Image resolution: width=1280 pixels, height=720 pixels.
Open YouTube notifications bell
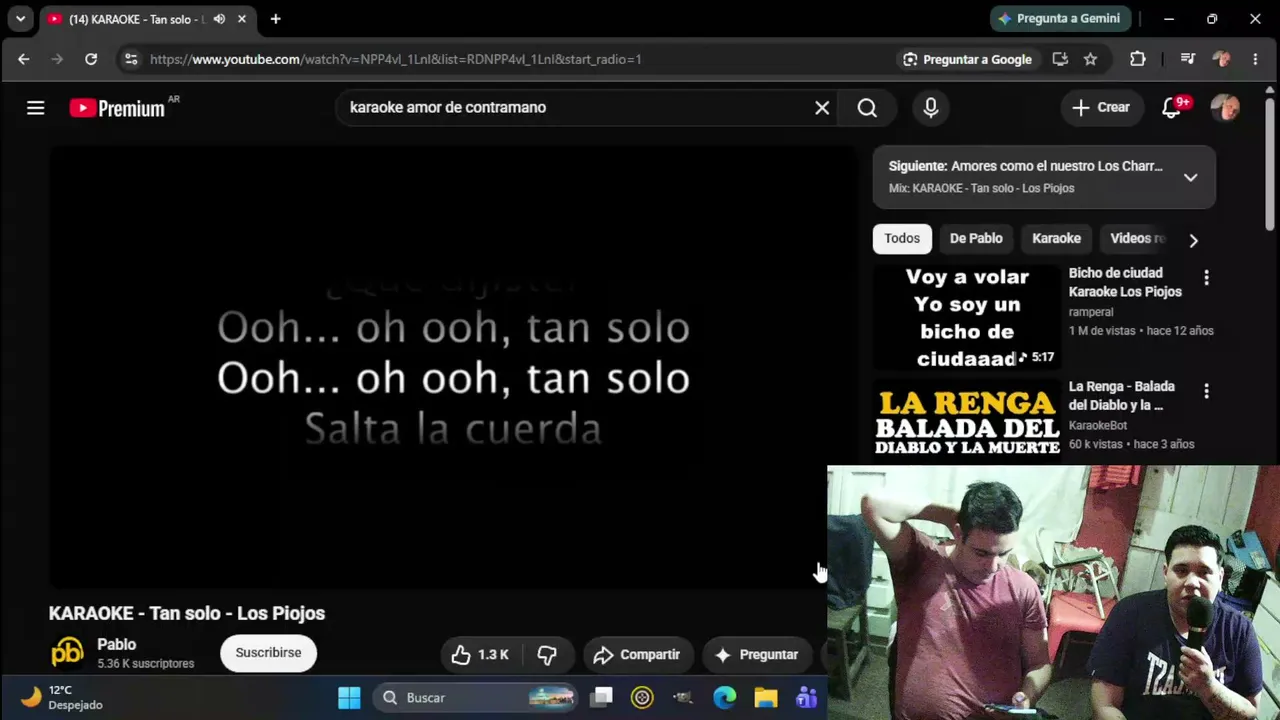click(1173, 107)
